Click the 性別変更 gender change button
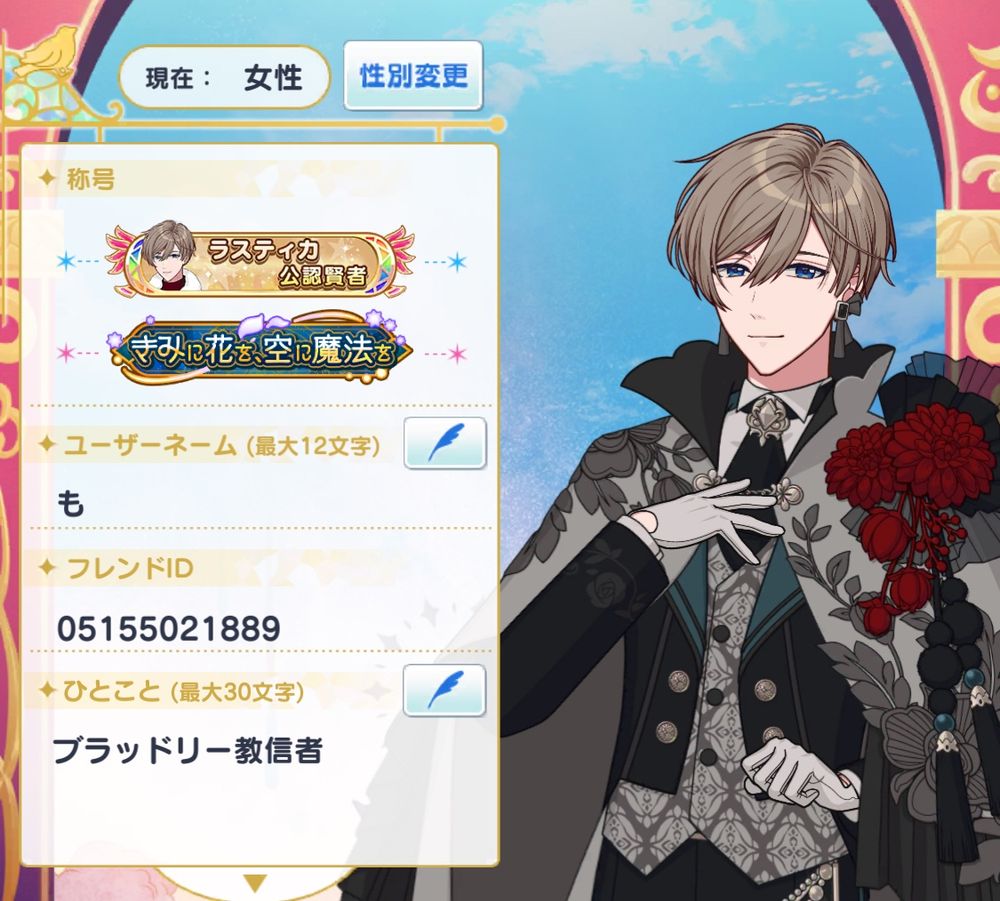The image size is (1000, 901). tap(413, 75)
